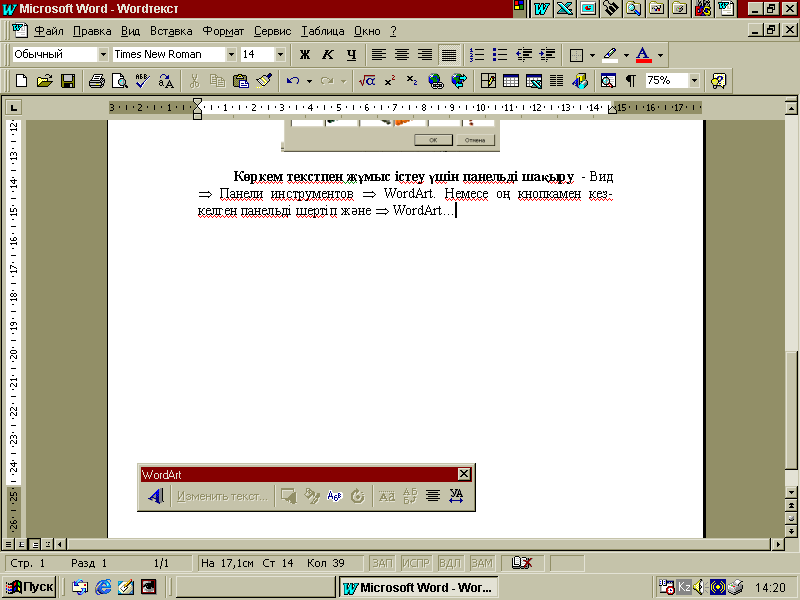Viewport: 800px width, 600px height.
Task: Align text to the left
Action: coord(379,54)
